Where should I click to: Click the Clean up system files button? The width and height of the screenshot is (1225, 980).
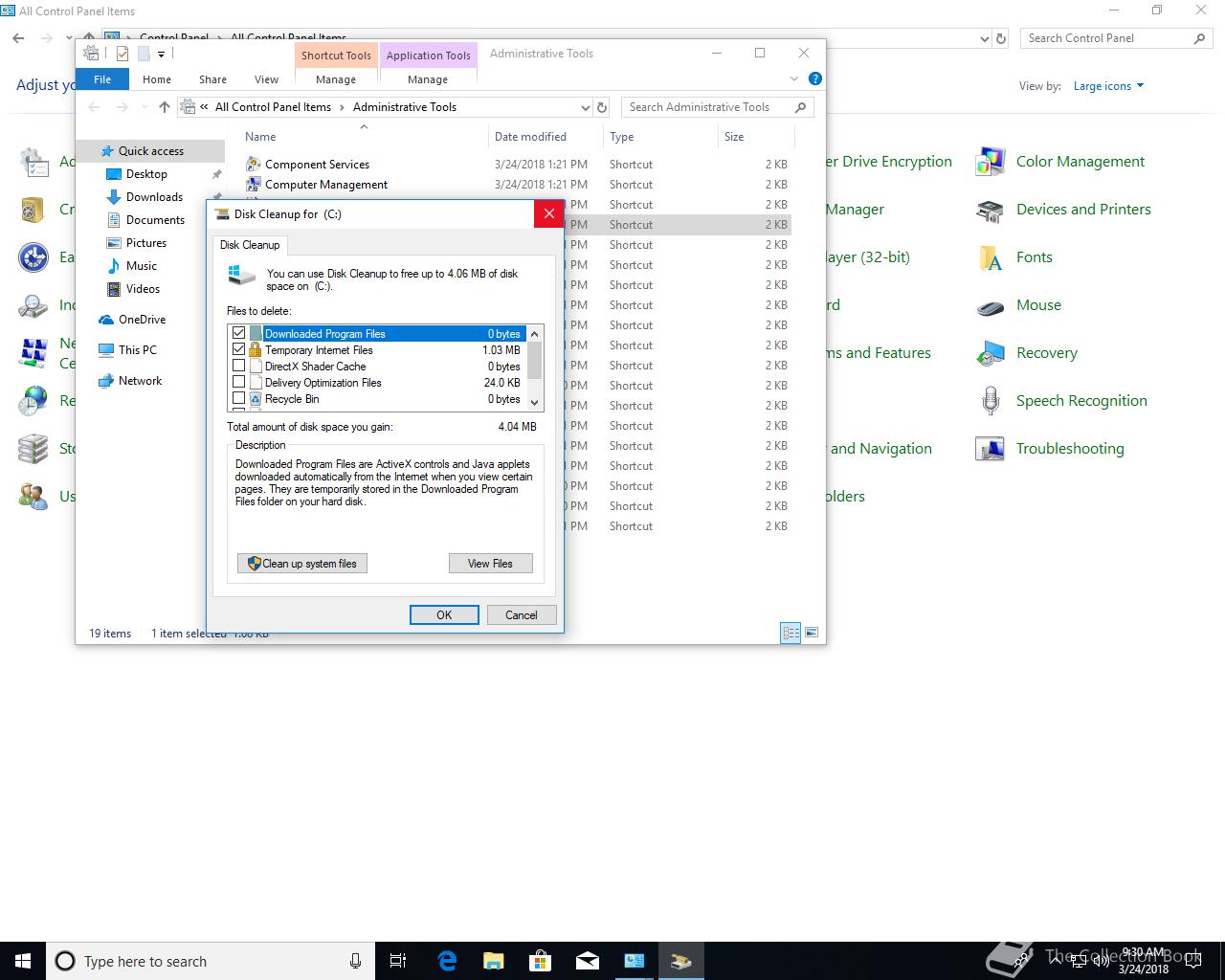coord(302,564)
